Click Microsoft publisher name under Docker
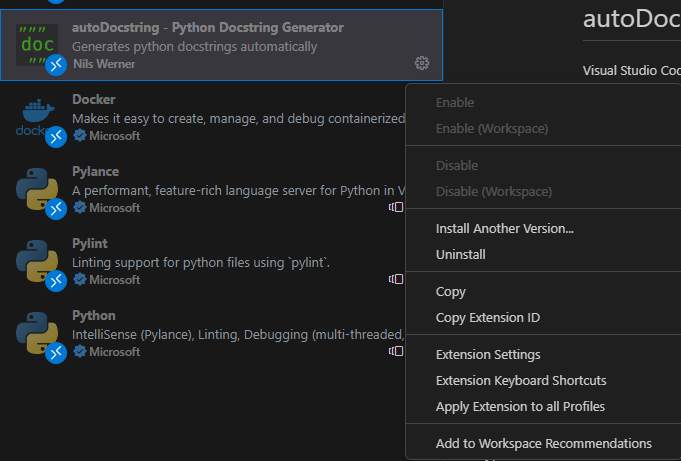 (115, 136)
